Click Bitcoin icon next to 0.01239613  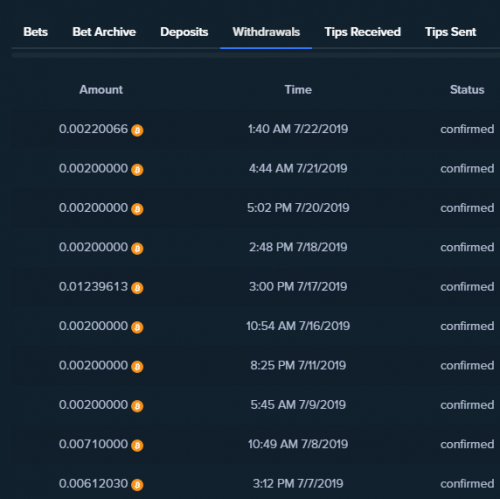tap(137, 288)
